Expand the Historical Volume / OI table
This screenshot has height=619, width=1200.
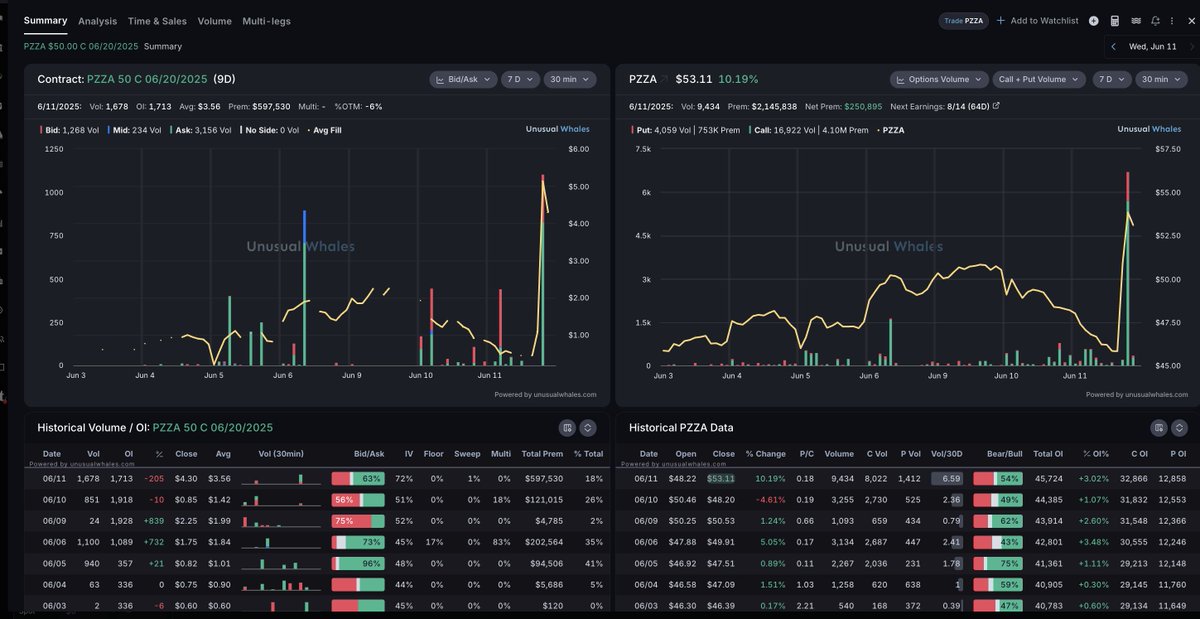point(588,427)
